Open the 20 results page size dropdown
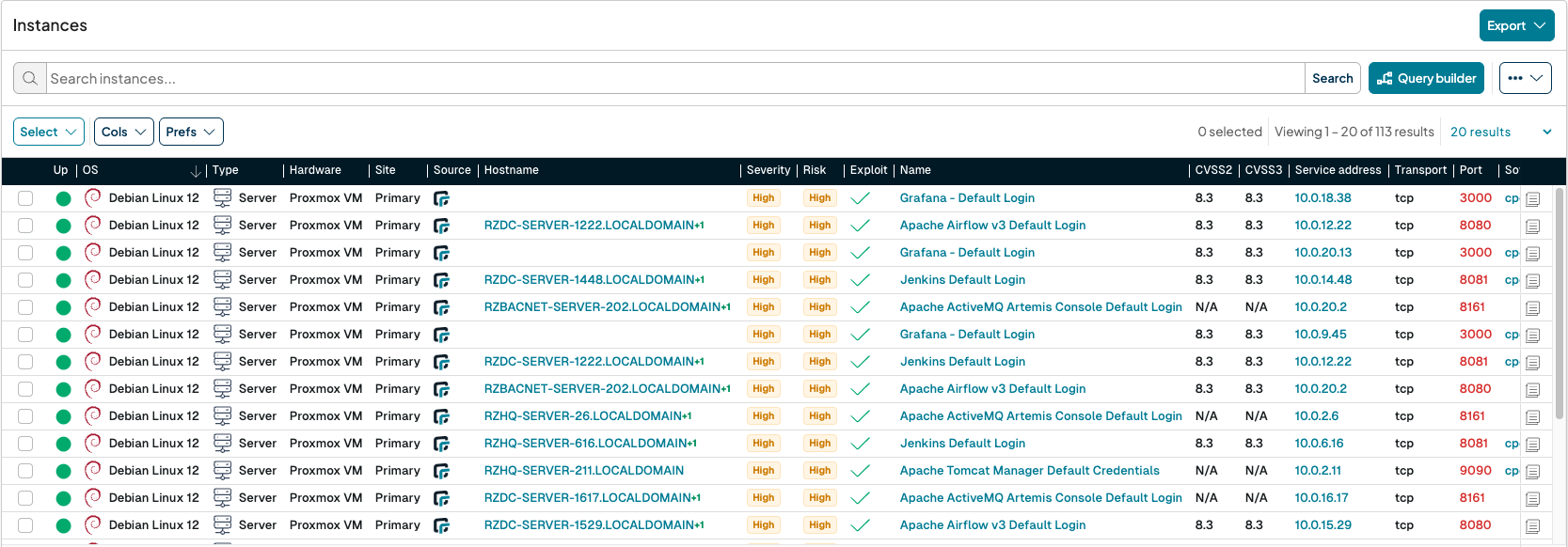 click(1500, 133)
